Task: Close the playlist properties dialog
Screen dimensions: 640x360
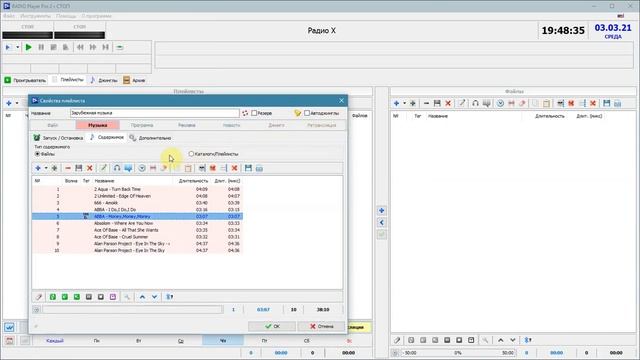Action: (x=341, y=100)
